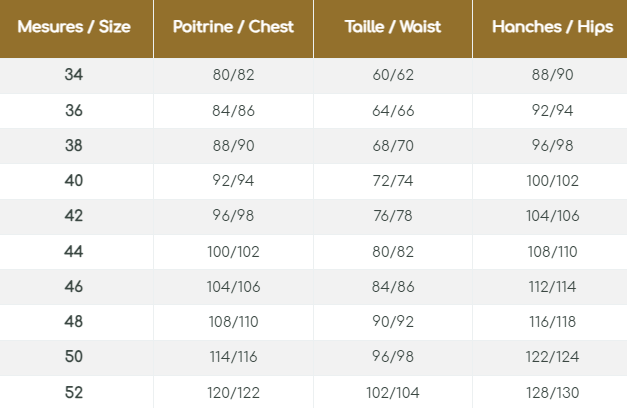627x408 pixels.
Task: Click the Taille / Waist column header
Action: pos(393,26)
